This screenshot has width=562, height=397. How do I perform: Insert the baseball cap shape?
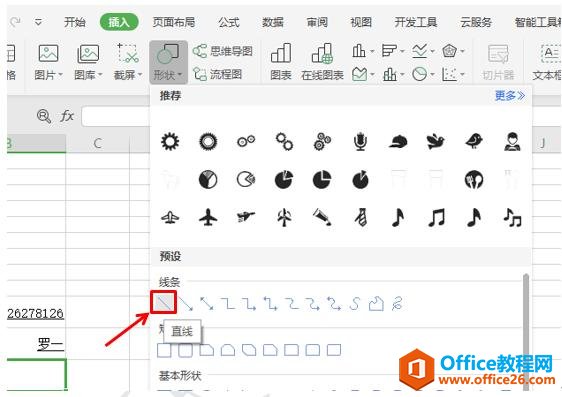[398, 142]
